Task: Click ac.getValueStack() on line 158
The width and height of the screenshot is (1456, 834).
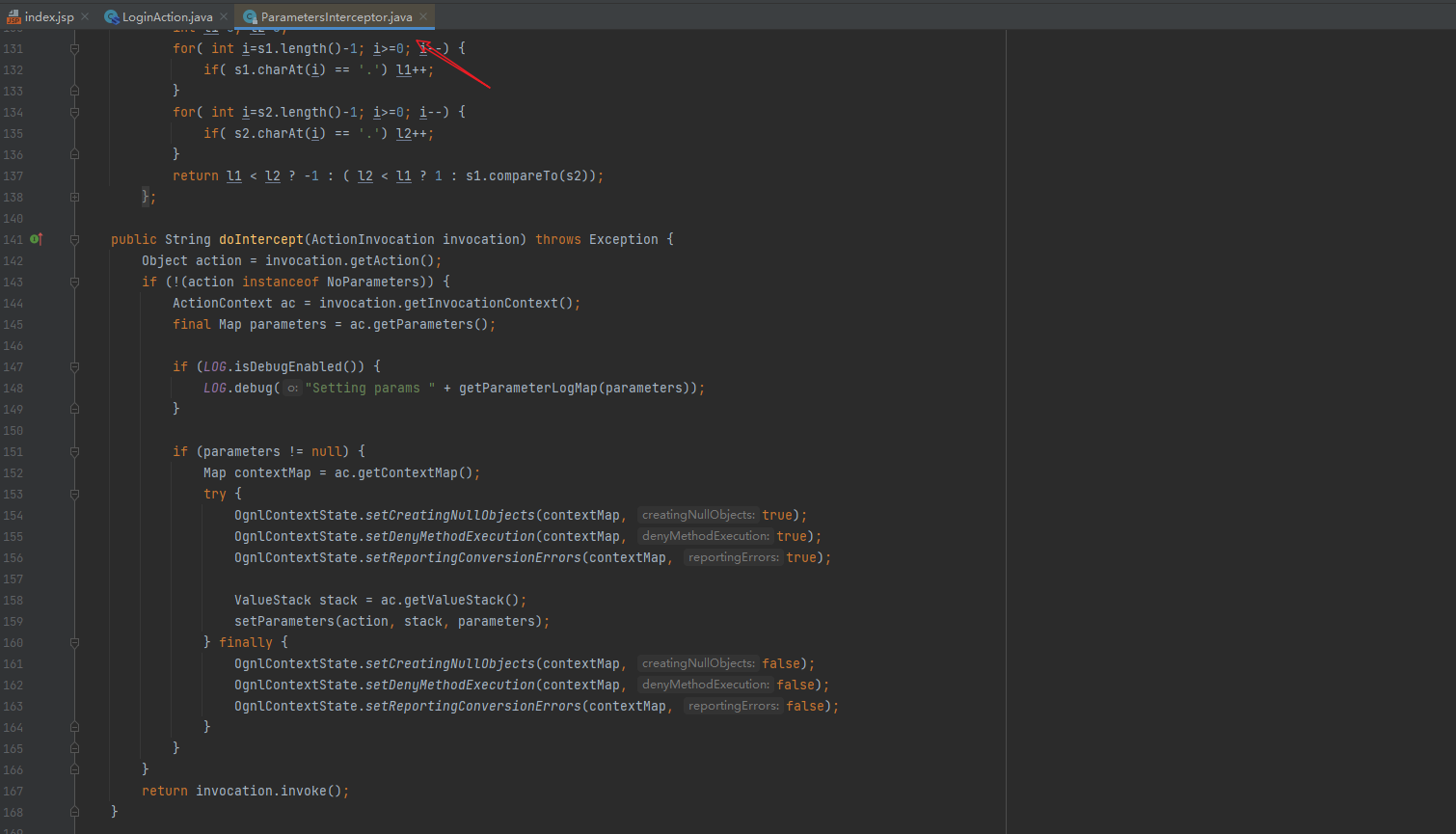Action: 450,600
